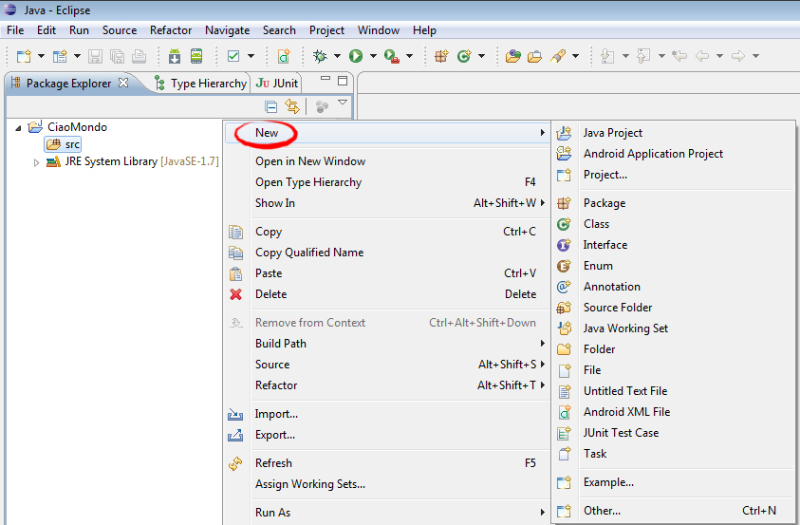Switch to the JUnit tab
Screen dimensions: 800x525
coord(278,83)
